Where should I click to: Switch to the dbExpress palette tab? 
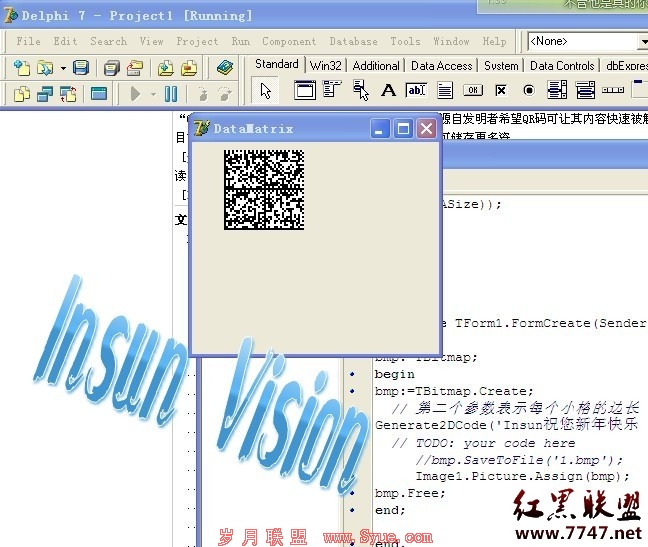625,66
